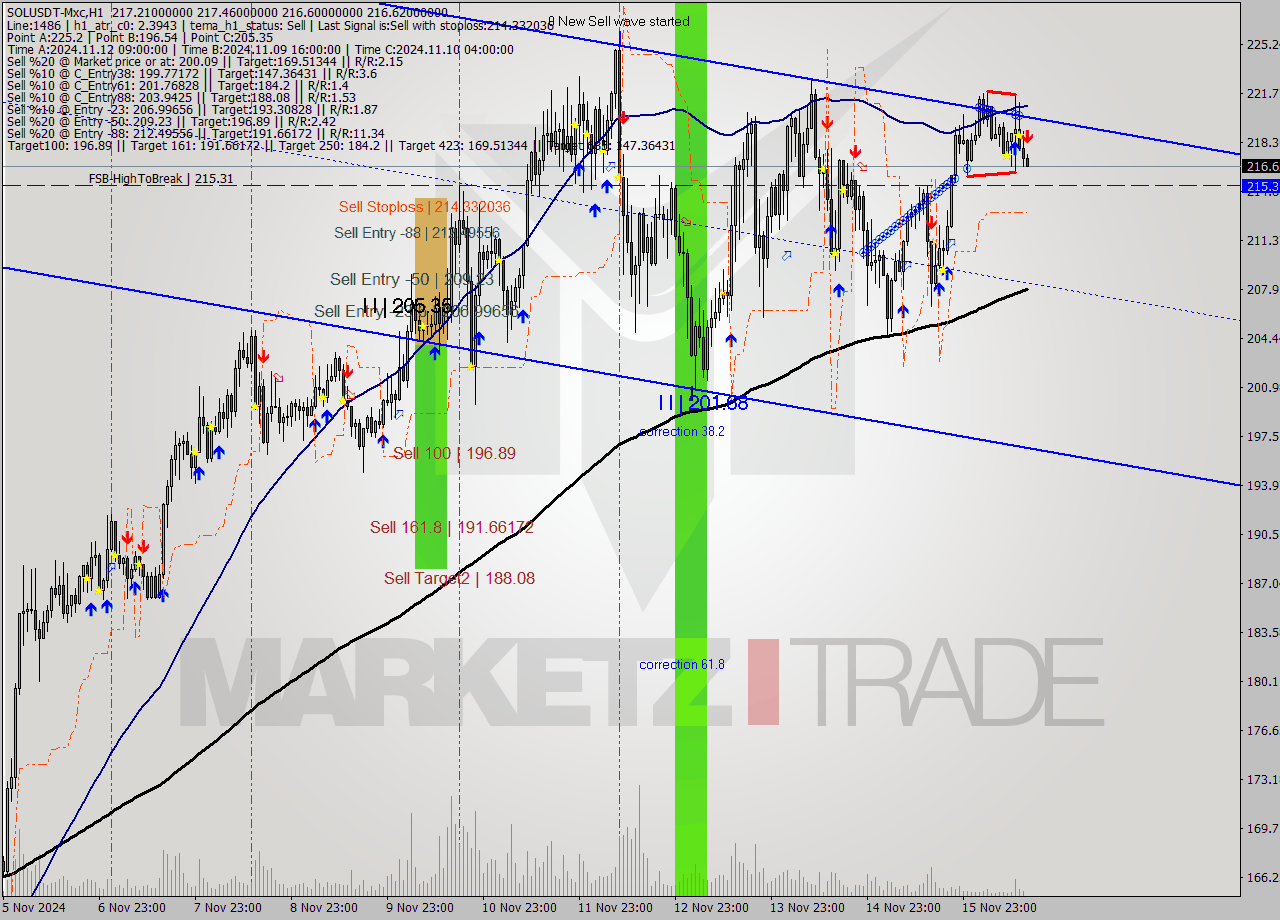This screenshot has width=1280, height=920.
Task: Click the 'Target100: 196.89' targets line
Action: point(340,146)
